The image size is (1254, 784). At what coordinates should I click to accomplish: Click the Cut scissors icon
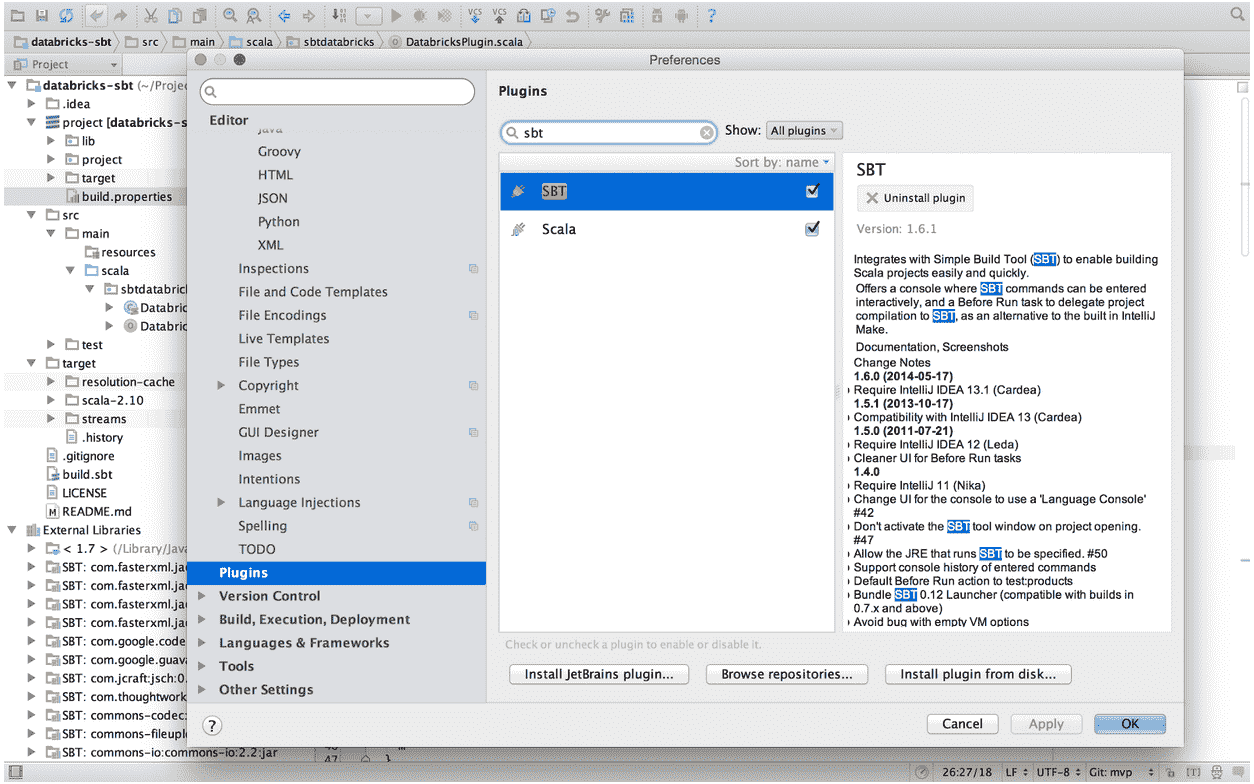point(150,16)
